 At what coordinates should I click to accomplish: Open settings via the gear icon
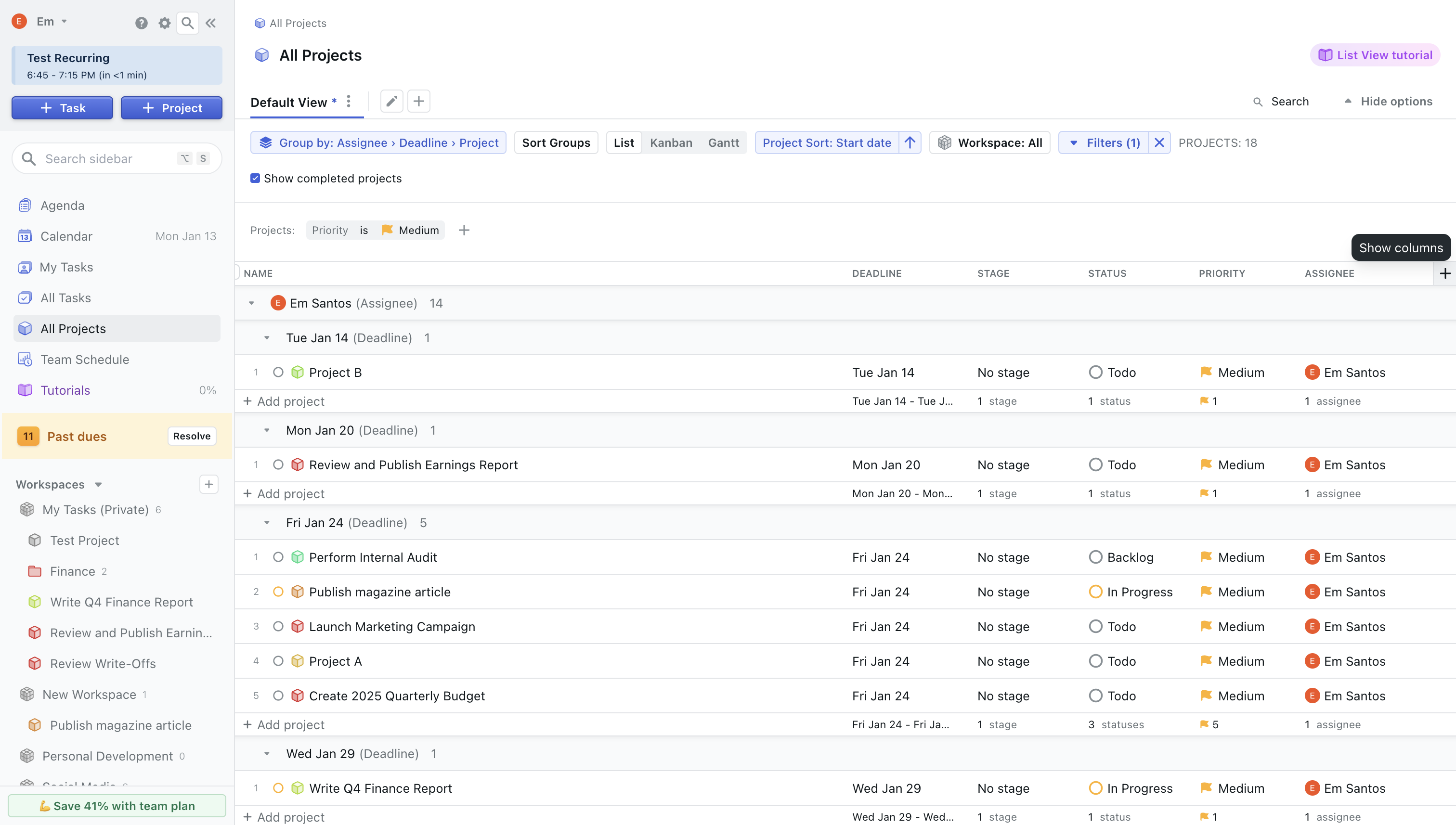(x=164, y=23)
